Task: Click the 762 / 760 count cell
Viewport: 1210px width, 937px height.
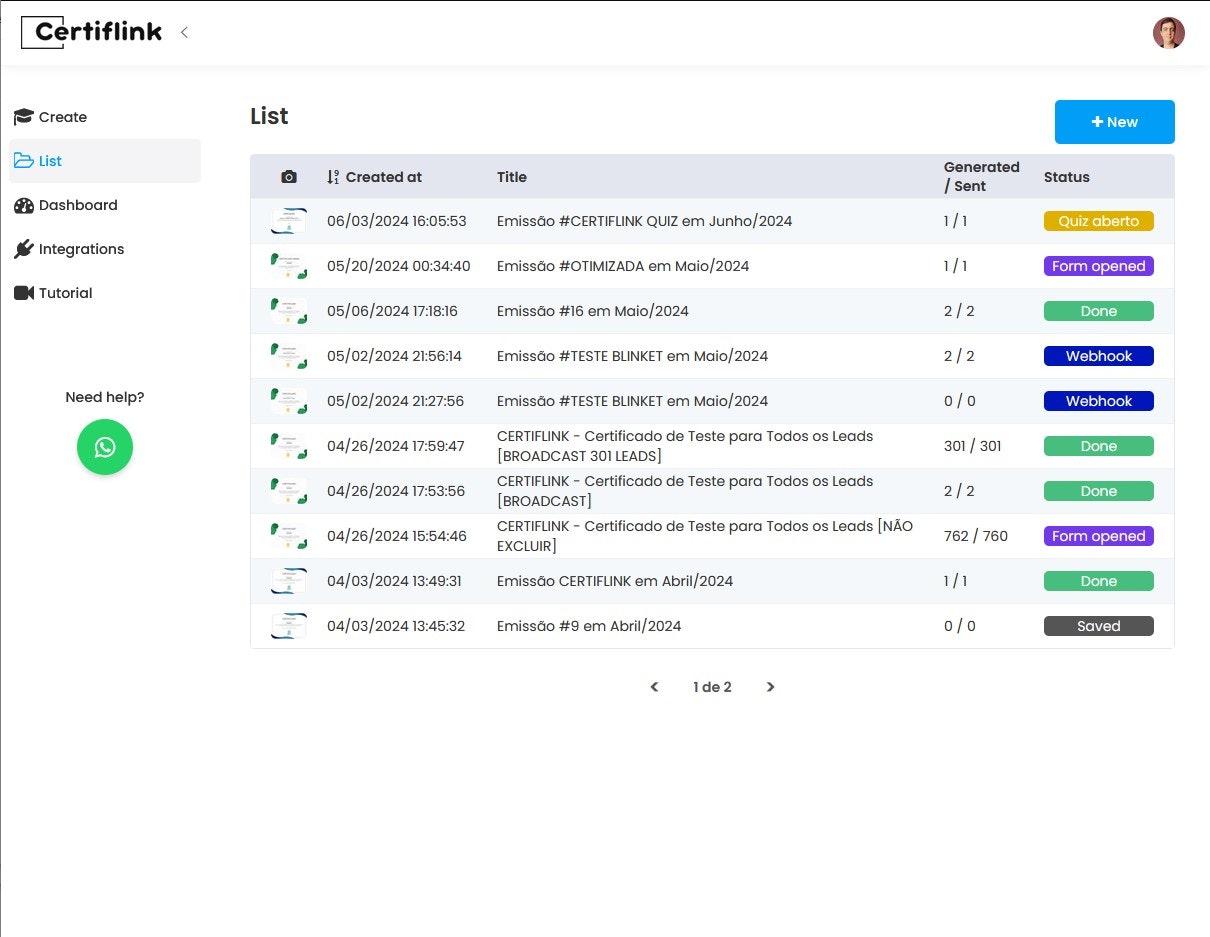Action: tap(976, 536)
